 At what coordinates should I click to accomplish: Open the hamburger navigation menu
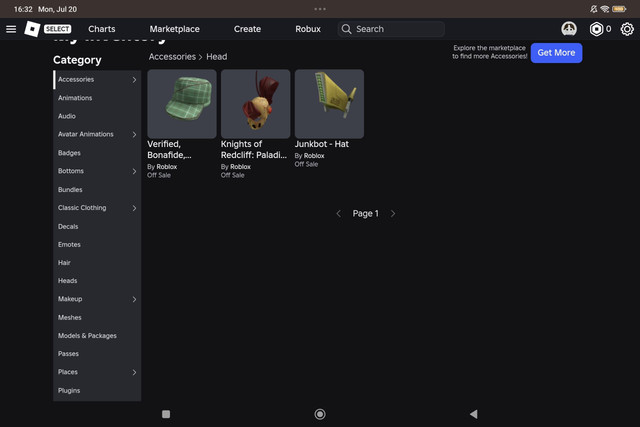pyautogui.click(x=11, y=29)
